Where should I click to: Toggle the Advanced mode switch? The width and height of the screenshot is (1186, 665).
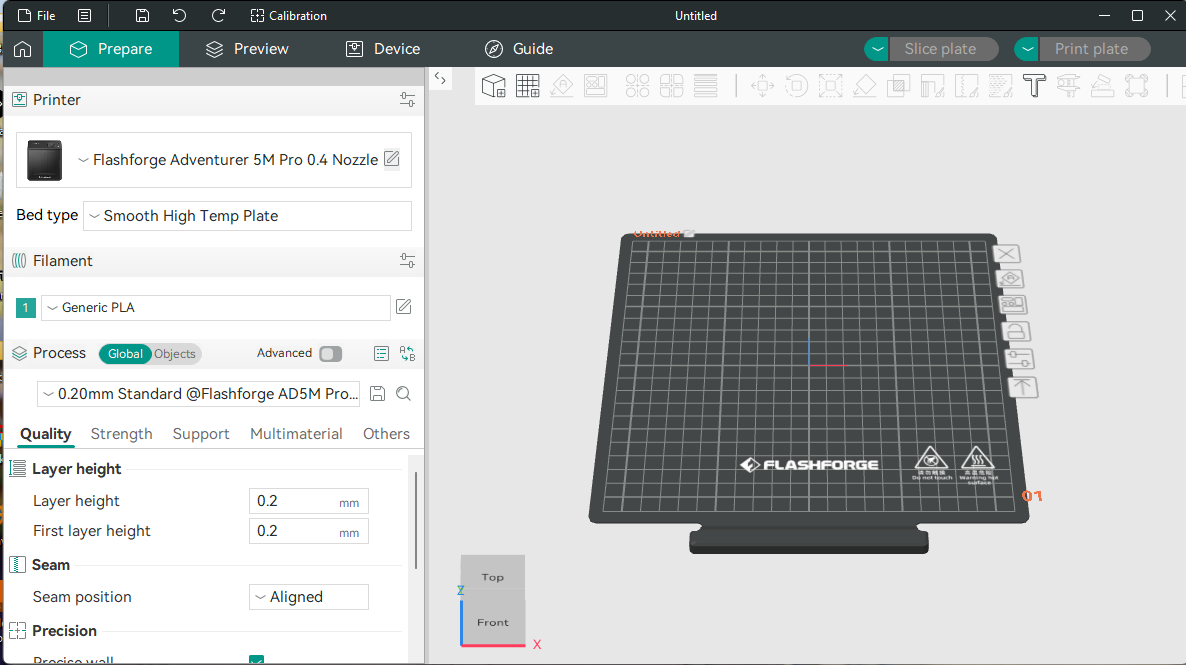point(331,353)
